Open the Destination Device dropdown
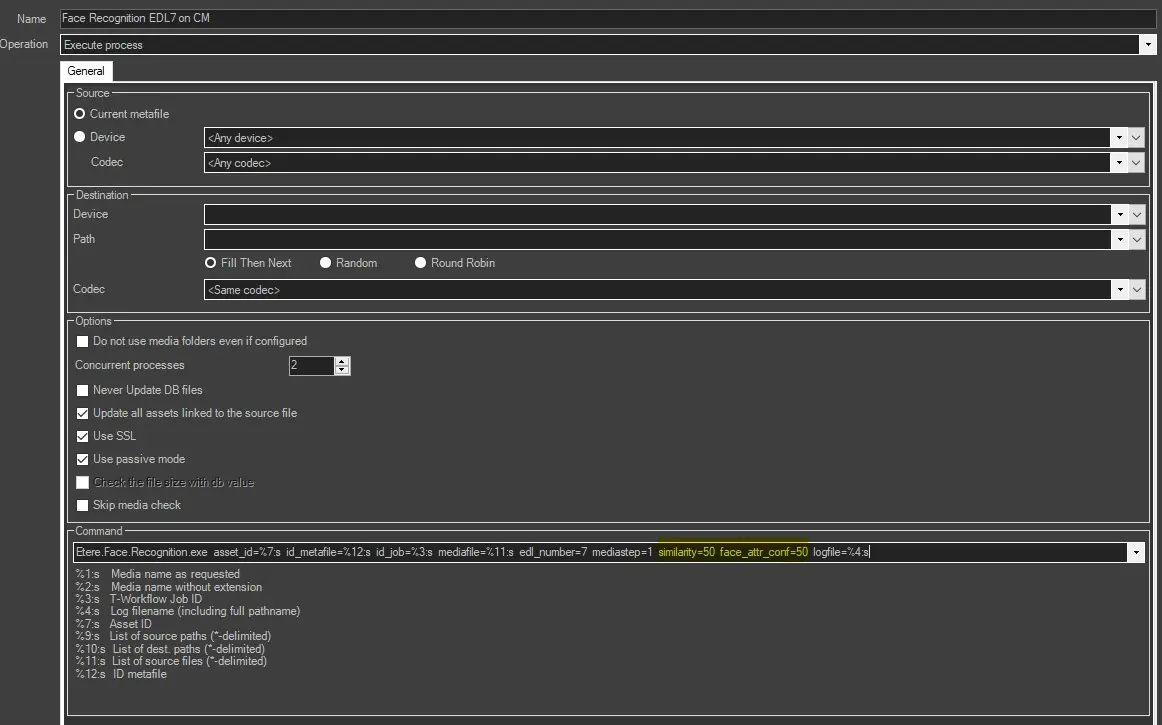The image size is (1162, 725). tap(1118, 214)
